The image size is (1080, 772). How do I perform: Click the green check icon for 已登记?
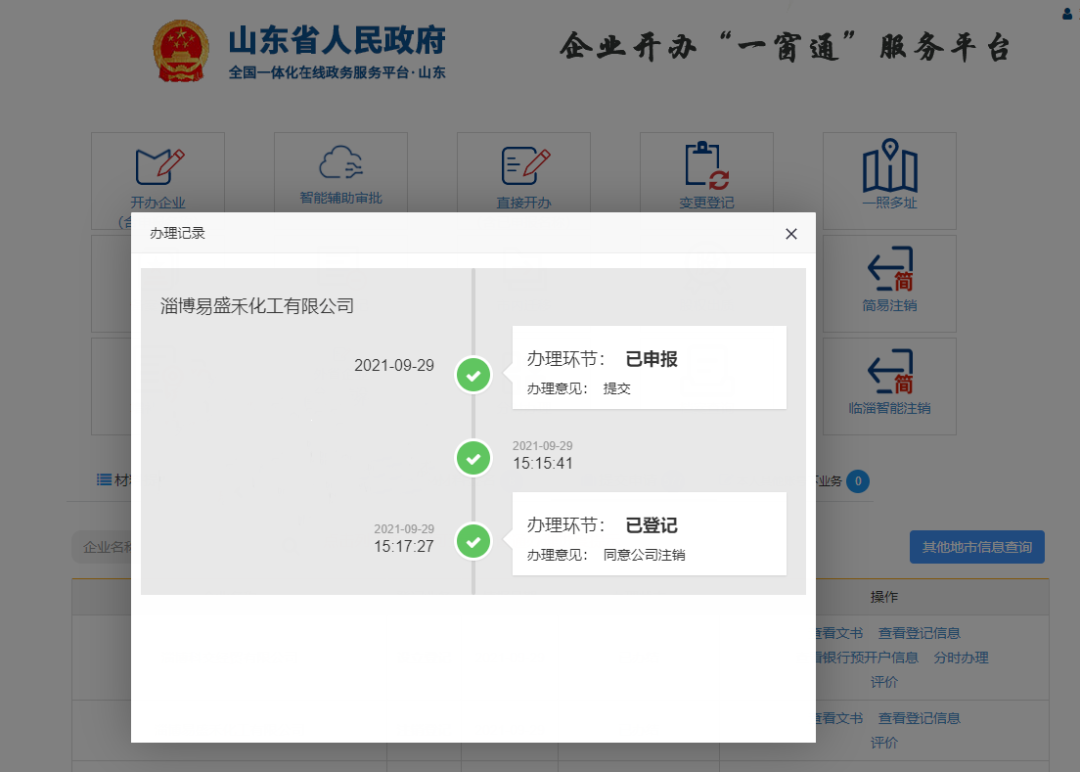click(x=473, y=541)
